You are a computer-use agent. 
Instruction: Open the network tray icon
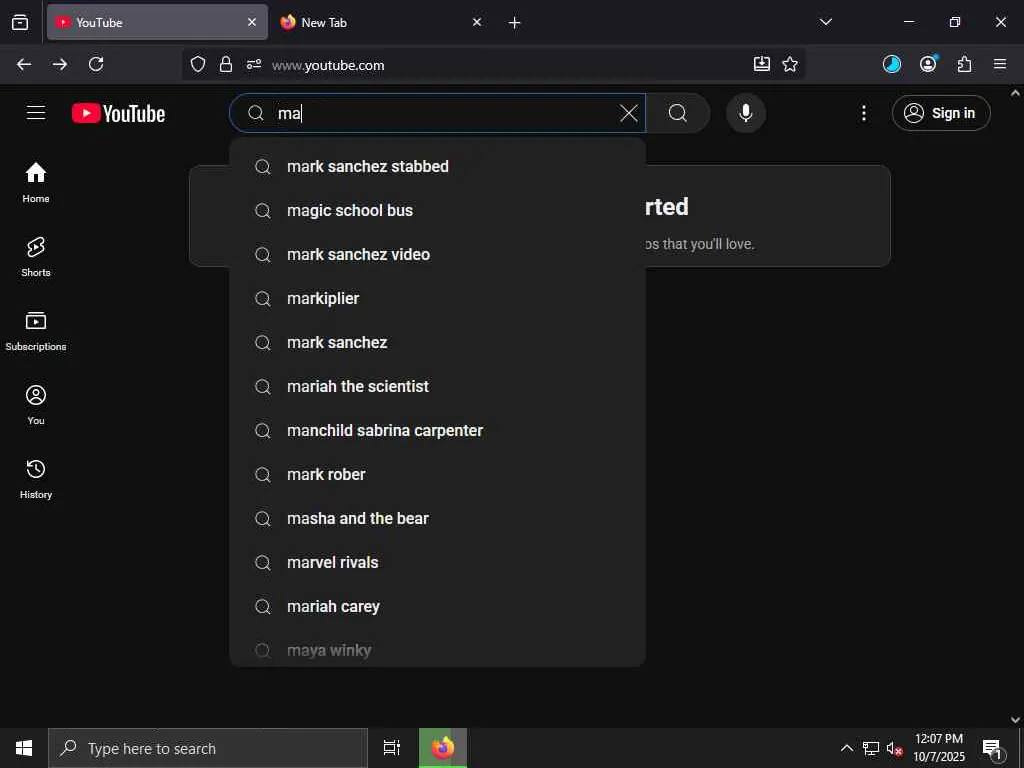tap(871, 748)
